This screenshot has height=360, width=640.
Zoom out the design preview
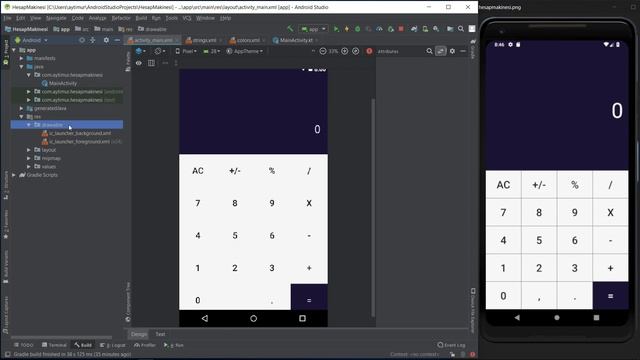coord(323,51)
